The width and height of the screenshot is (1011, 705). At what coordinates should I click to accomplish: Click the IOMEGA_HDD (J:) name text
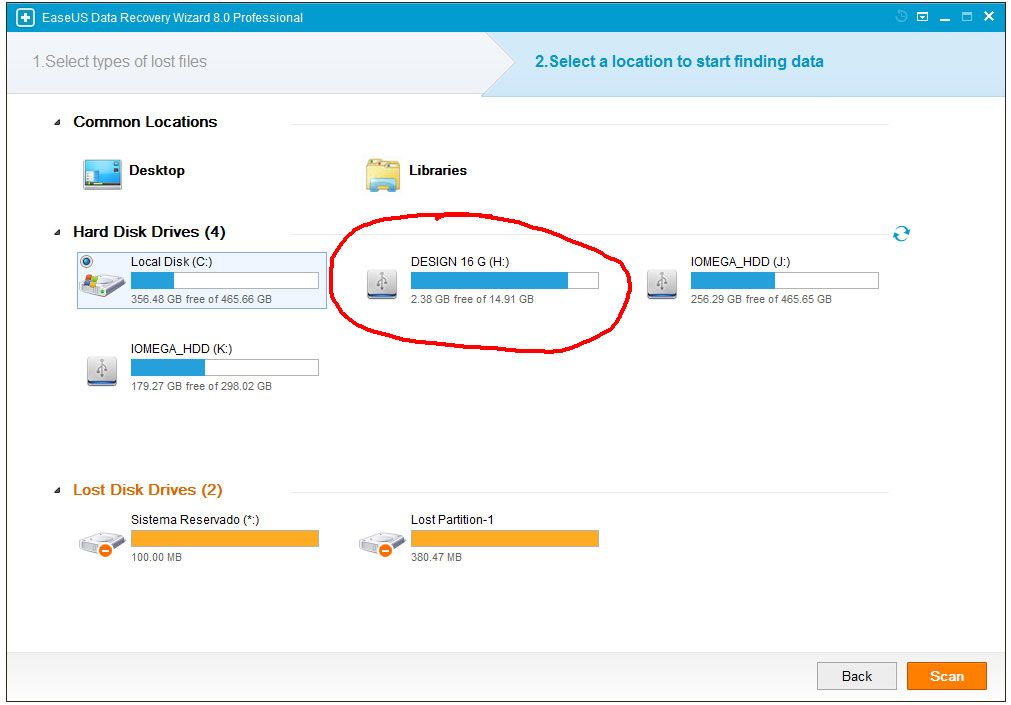740,262
